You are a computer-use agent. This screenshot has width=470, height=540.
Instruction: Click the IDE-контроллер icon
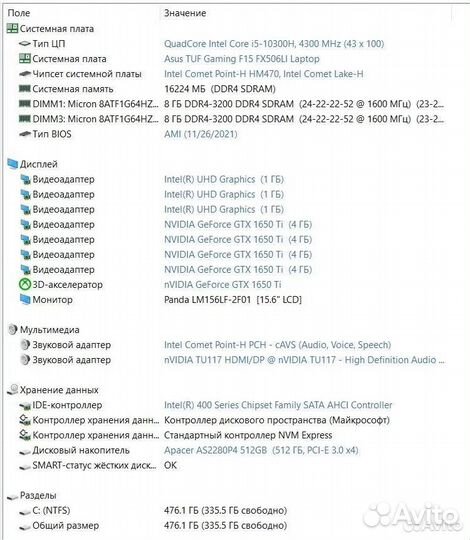[25, 405]
